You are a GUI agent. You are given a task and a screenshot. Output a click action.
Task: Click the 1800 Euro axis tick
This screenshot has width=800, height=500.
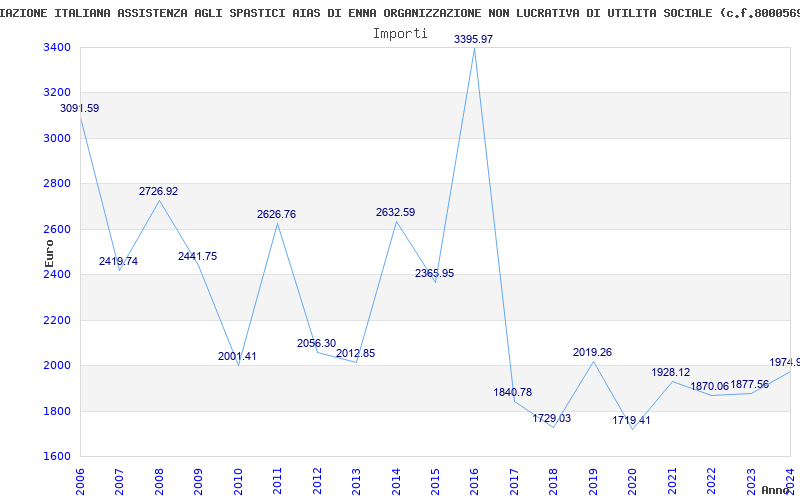point(57,411)
